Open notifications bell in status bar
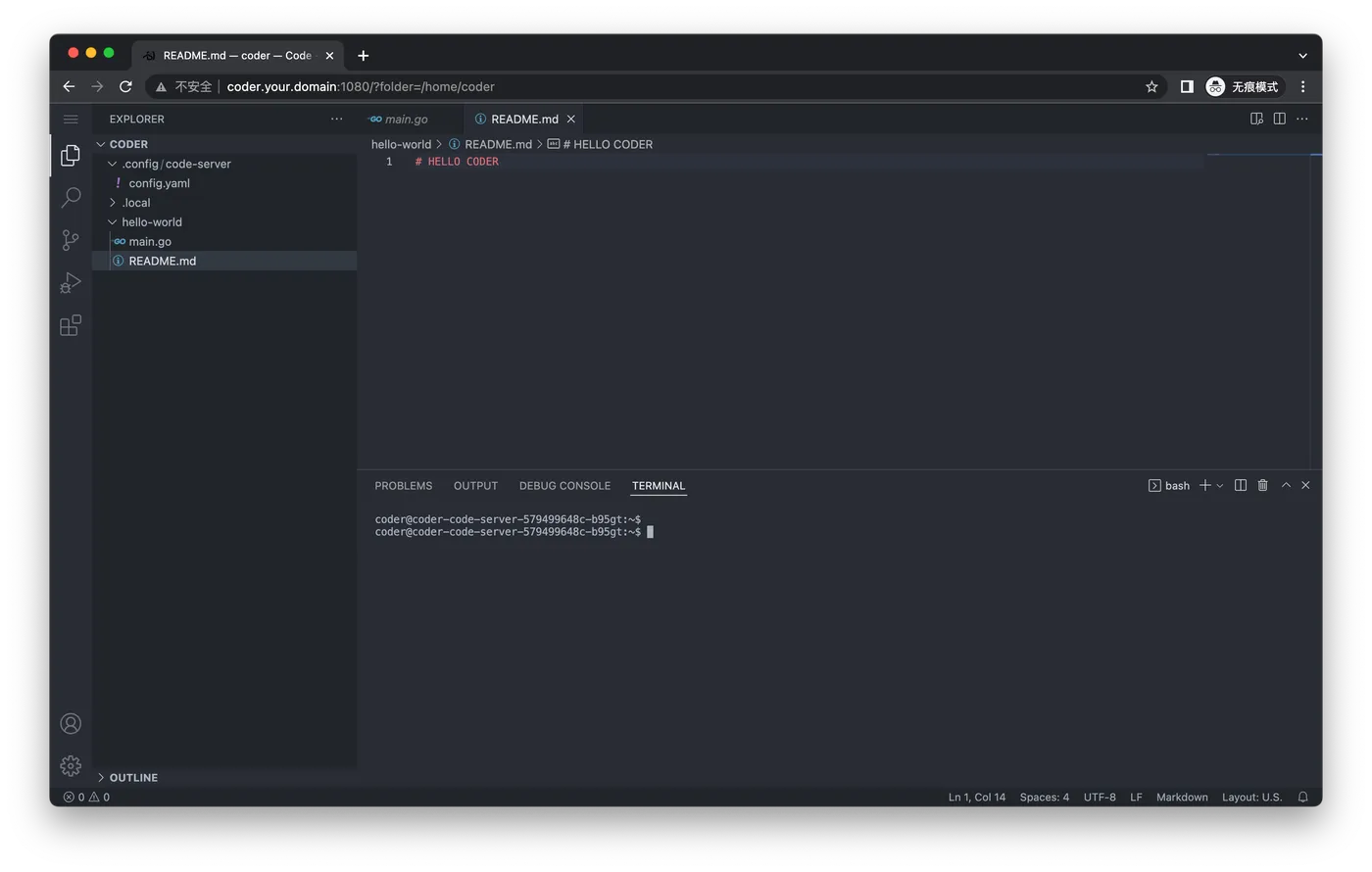 point(1302,797)
